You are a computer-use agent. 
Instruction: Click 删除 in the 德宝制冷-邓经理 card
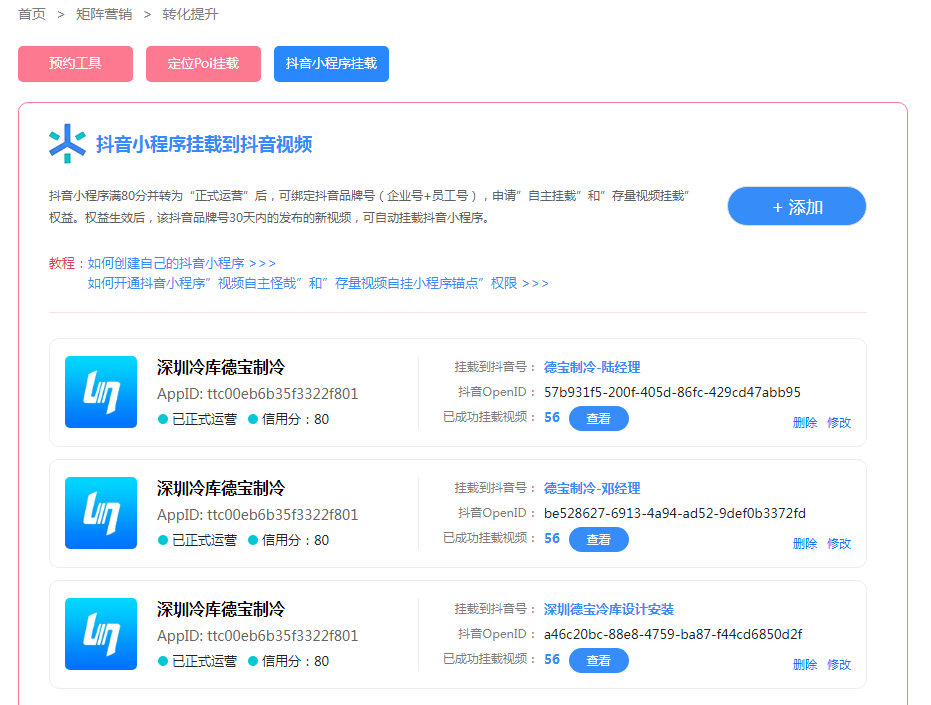tap(805, 543)
